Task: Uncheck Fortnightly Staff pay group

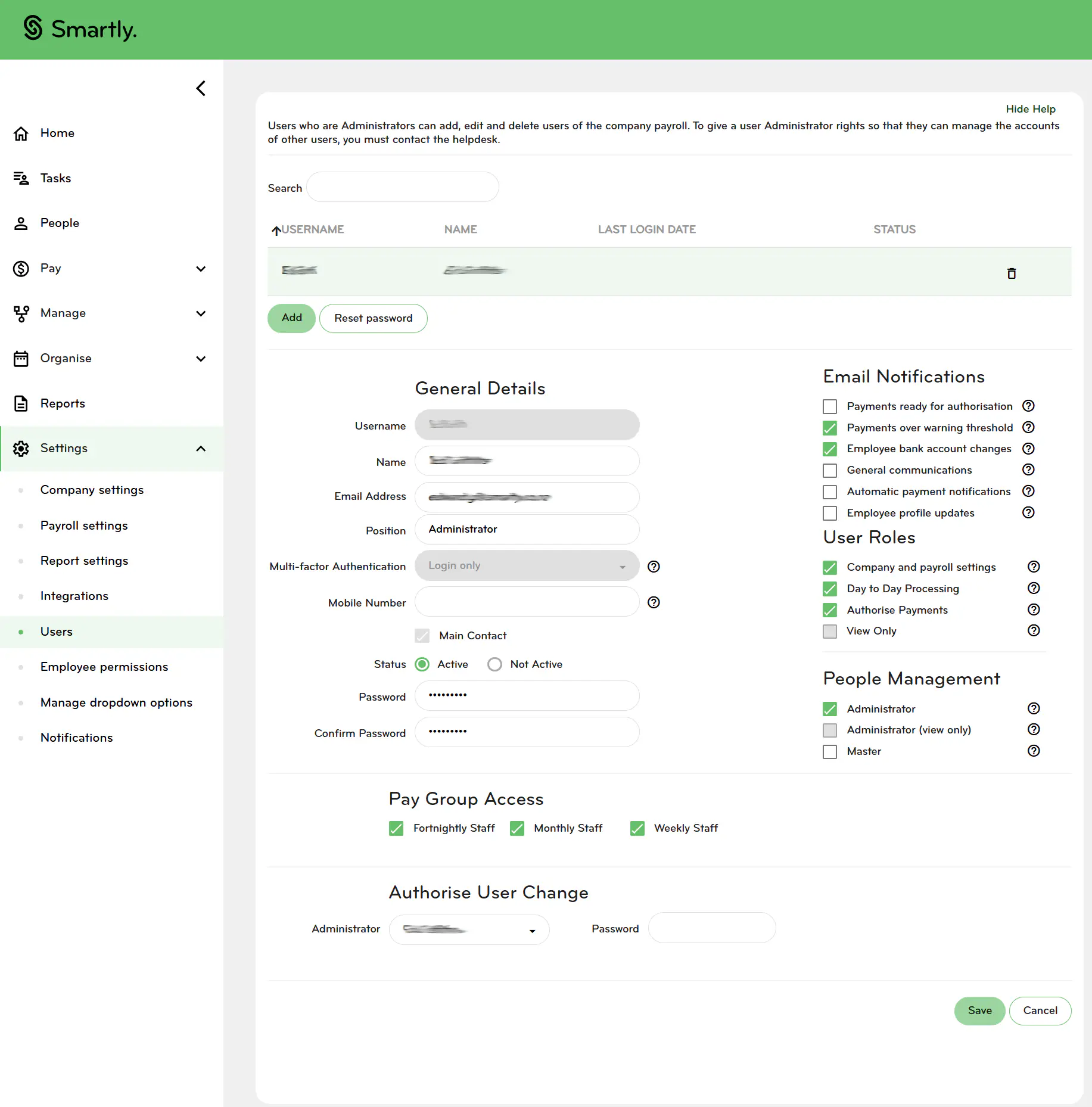Action: coord(396,828)
